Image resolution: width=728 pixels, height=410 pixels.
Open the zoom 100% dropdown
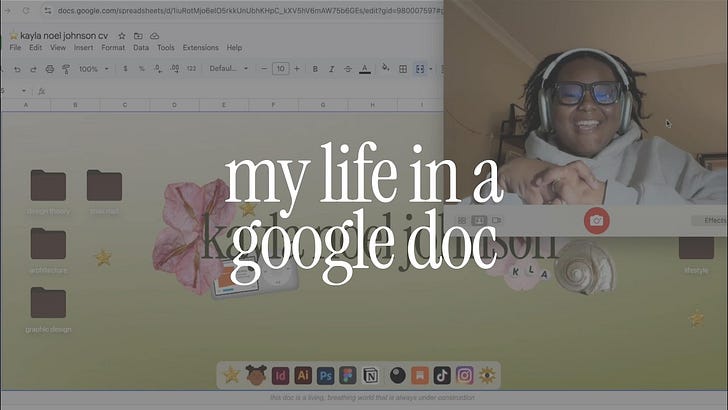(93, 69)
